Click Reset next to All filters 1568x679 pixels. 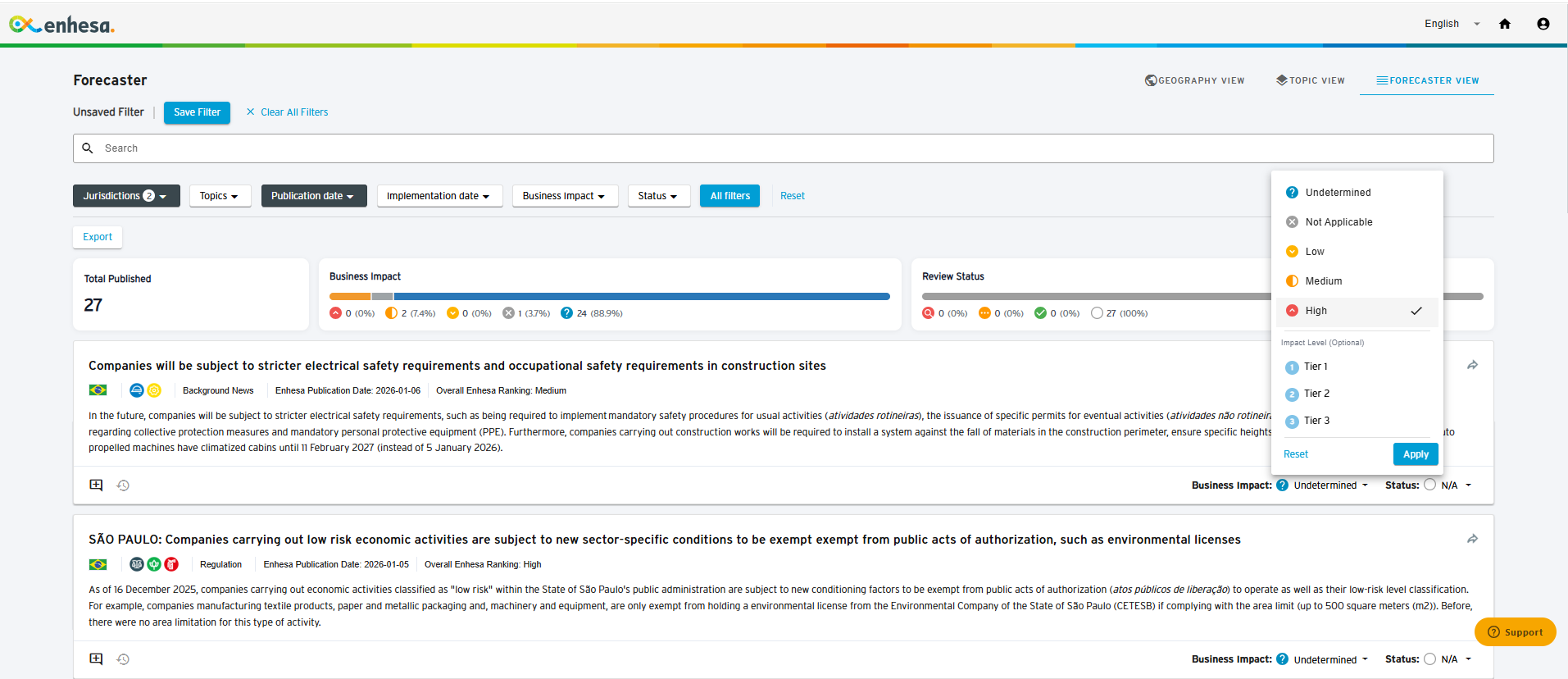[x=792, y=196]
